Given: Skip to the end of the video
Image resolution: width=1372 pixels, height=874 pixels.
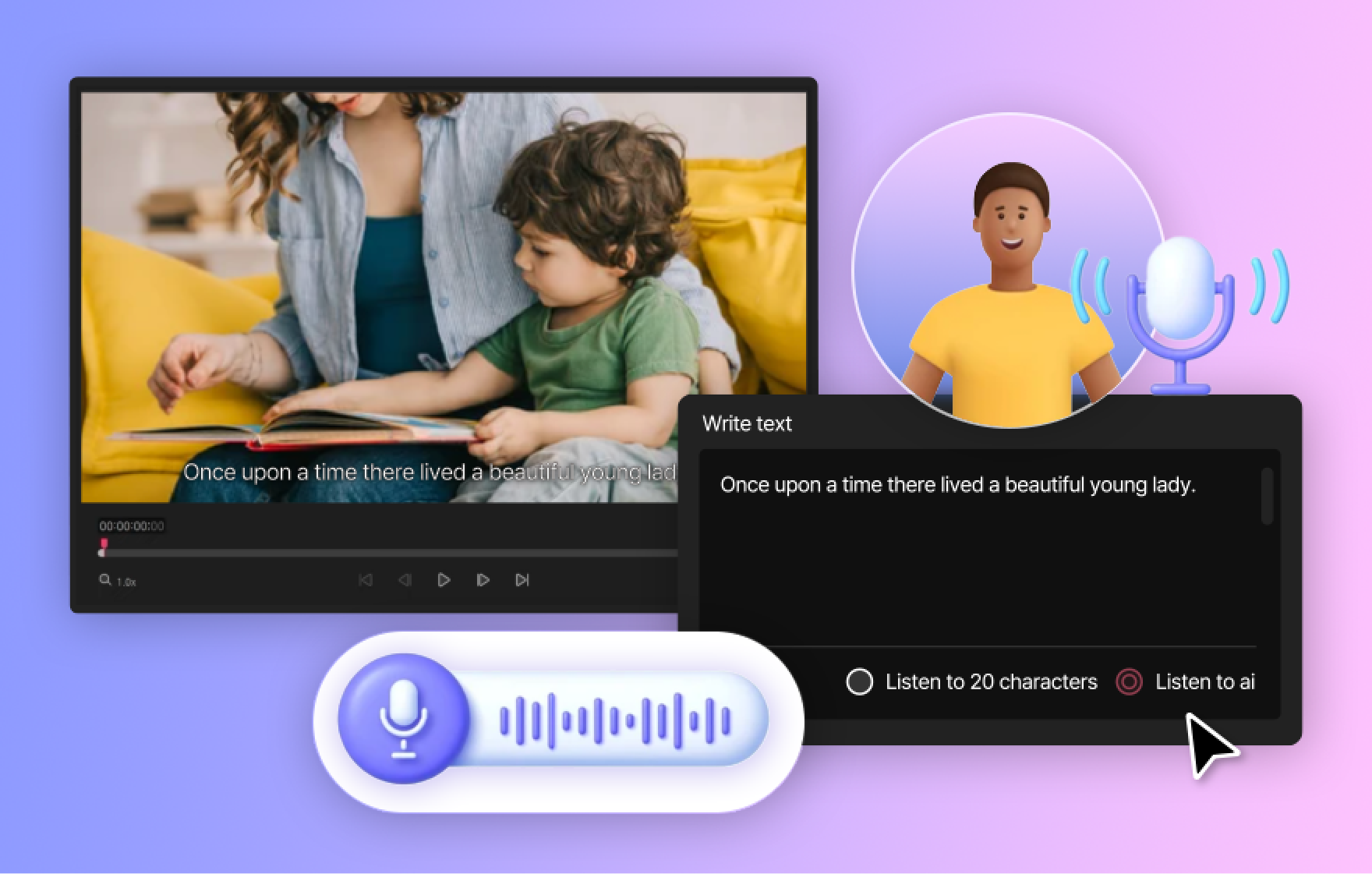Looking at the screenshot, I should click(x=522, y=580).
